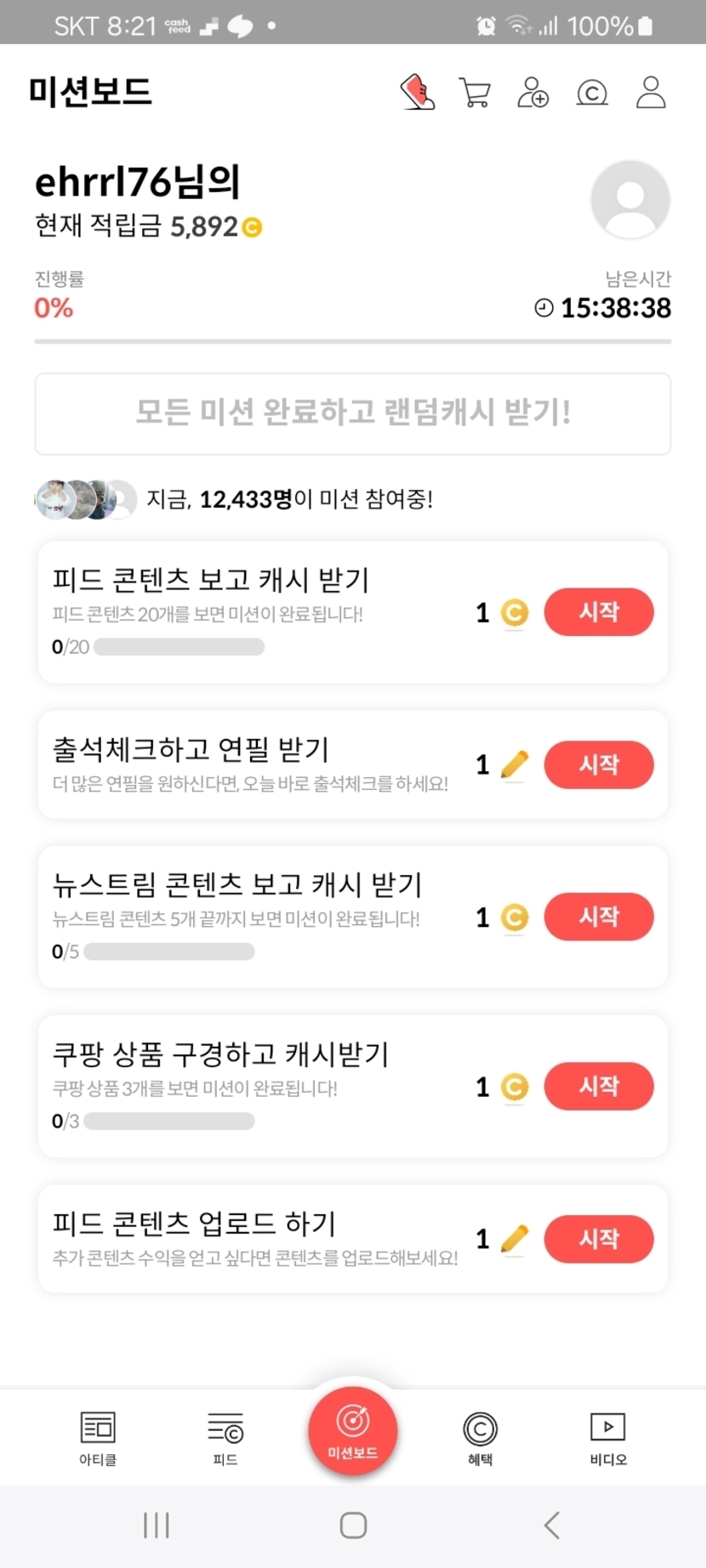This screenshot has height=1568, width=706.
Task: Tap 모든 미션 완료하고 랜덤캐시 받기 button
Action: pyautogui.click(x=353, y=414)
